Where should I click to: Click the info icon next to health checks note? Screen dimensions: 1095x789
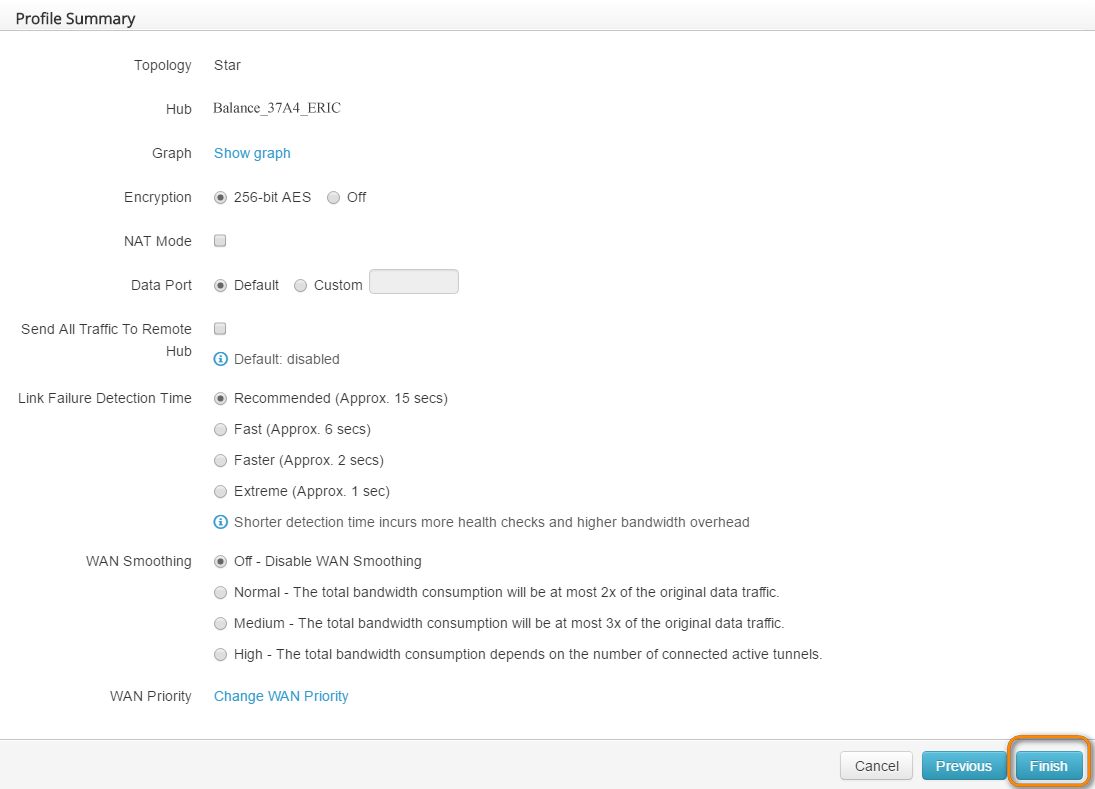click(221, 522)
